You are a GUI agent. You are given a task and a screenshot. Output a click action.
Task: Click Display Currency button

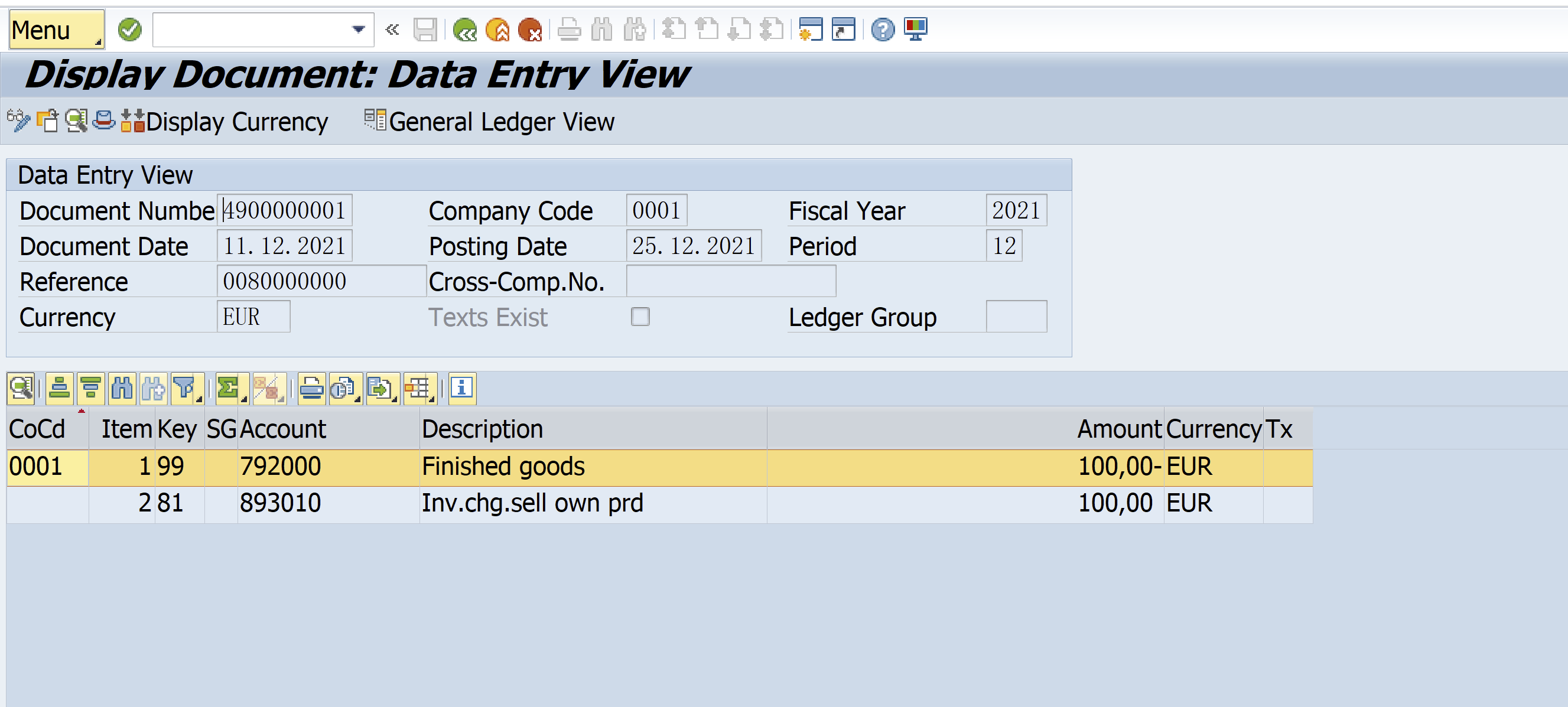tap(225, 122)
